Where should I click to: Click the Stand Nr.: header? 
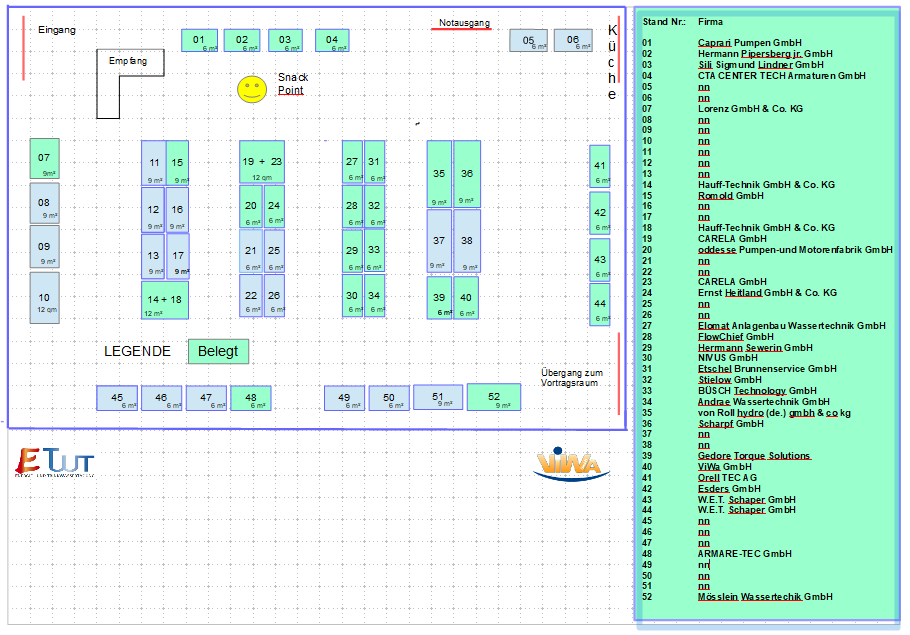pos(664,22)
